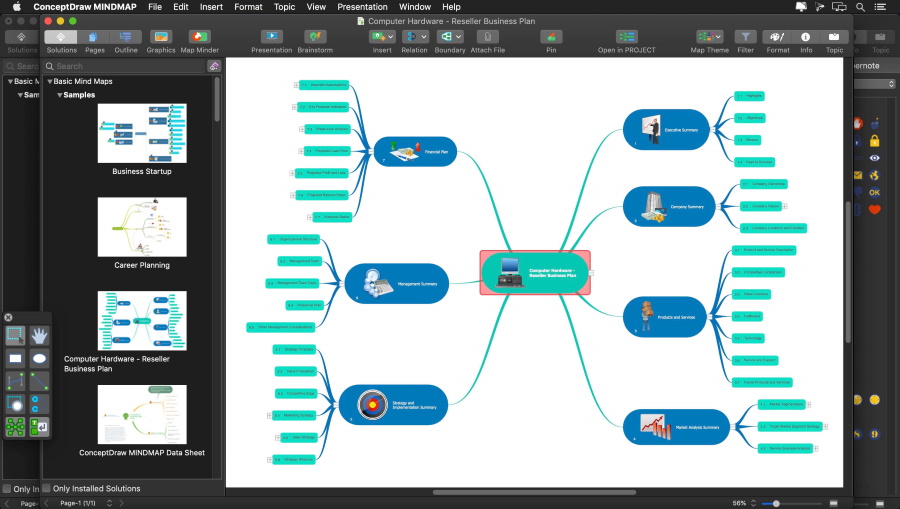Viewport: 900px width, 509px height.
Task: Click the Pin toolbar icon
Action: [x=551, y=37]
